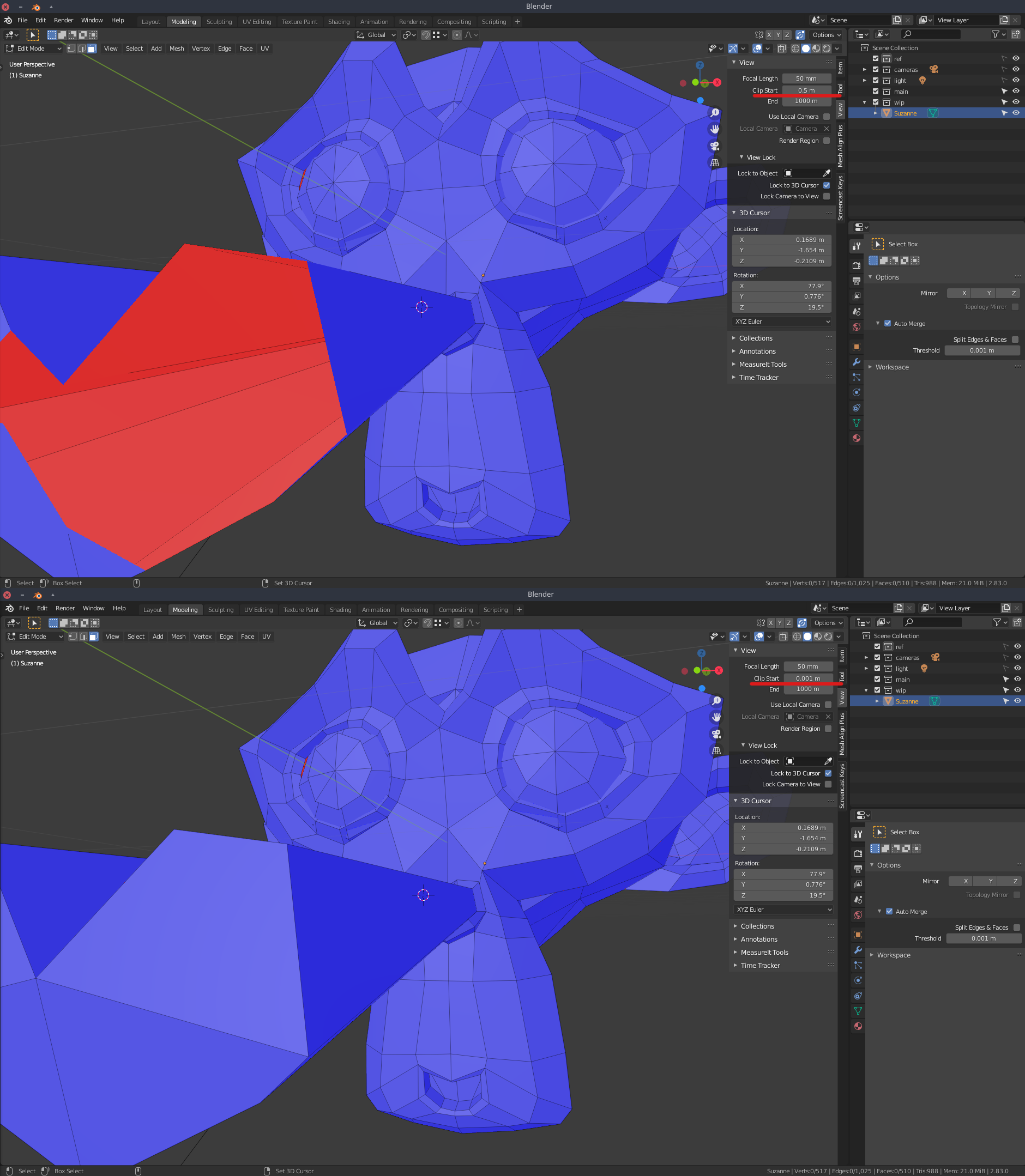1025x1176 pixels.
Task: Open Edit Mode dropdown in upper Blender window
Action: (33, 49)
